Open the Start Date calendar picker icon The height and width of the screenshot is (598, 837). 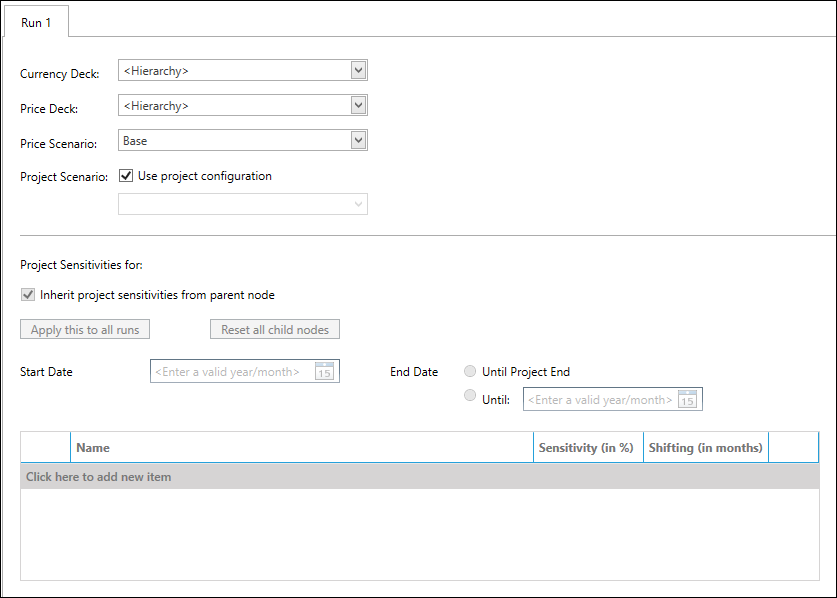(324, 372)
